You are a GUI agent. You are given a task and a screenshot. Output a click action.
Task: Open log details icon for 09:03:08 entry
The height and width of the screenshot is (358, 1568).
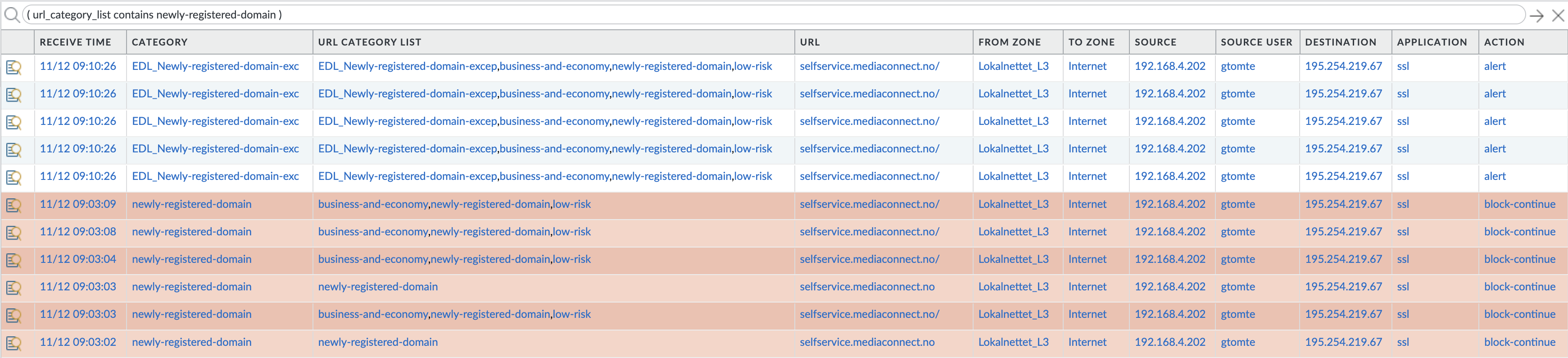pos(14,232)
